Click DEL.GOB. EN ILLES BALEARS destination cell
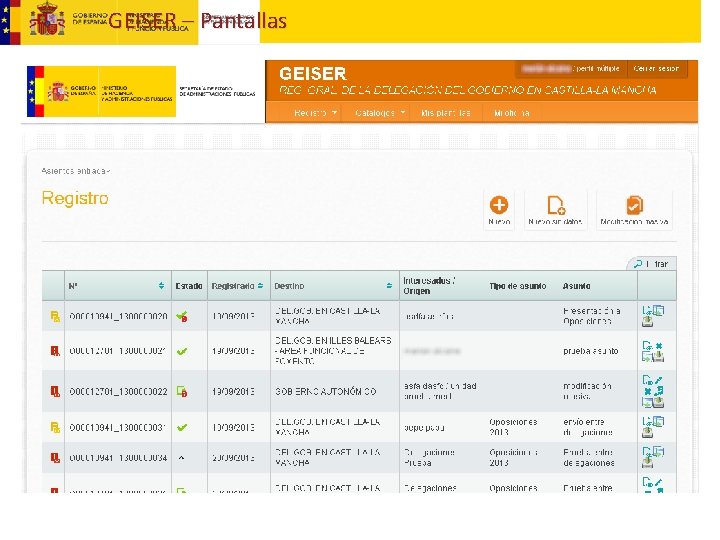This screenshot has width=720, height=540. pos(333,351)
